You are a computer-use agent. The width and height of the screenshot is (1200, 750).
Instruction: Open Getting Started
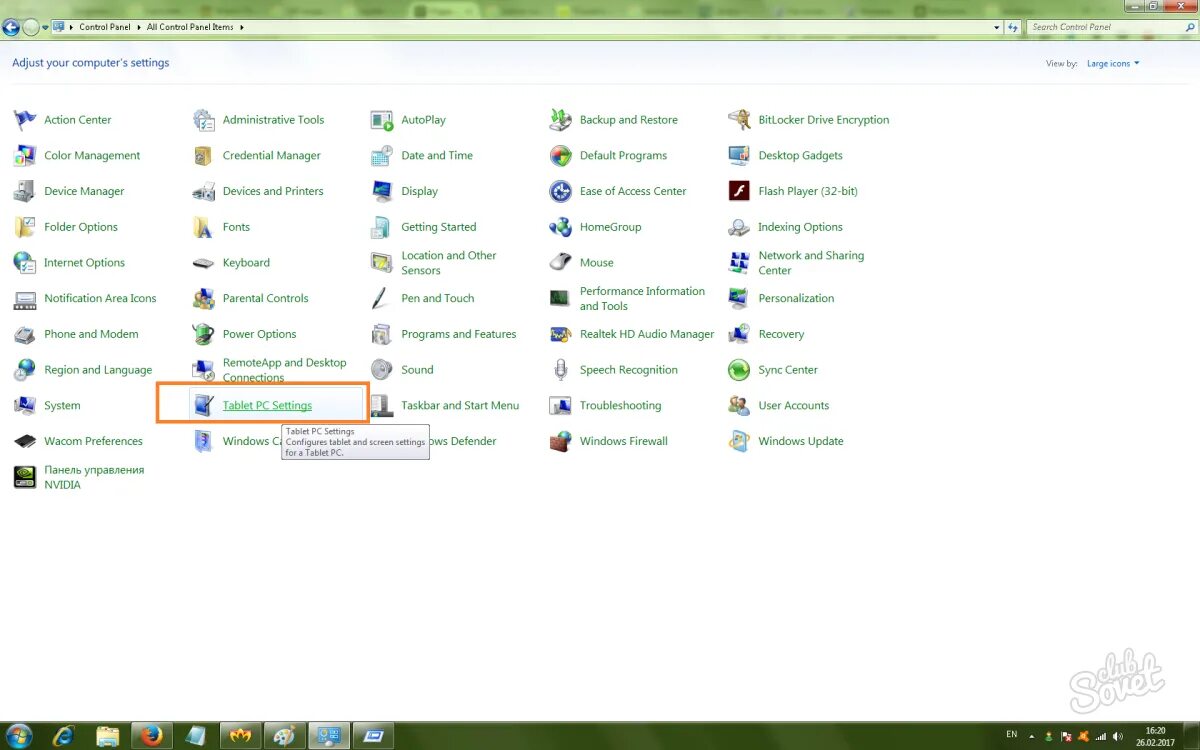439,227
